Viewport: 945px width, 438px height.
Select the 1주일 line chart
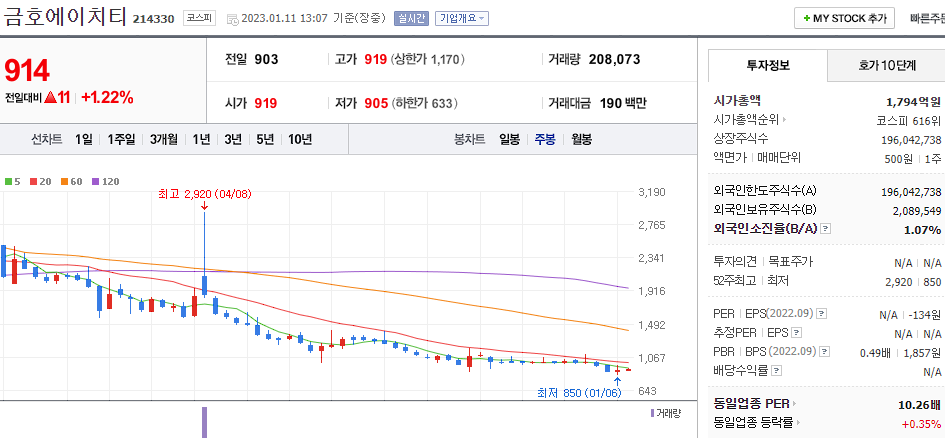tap(121, 140)
